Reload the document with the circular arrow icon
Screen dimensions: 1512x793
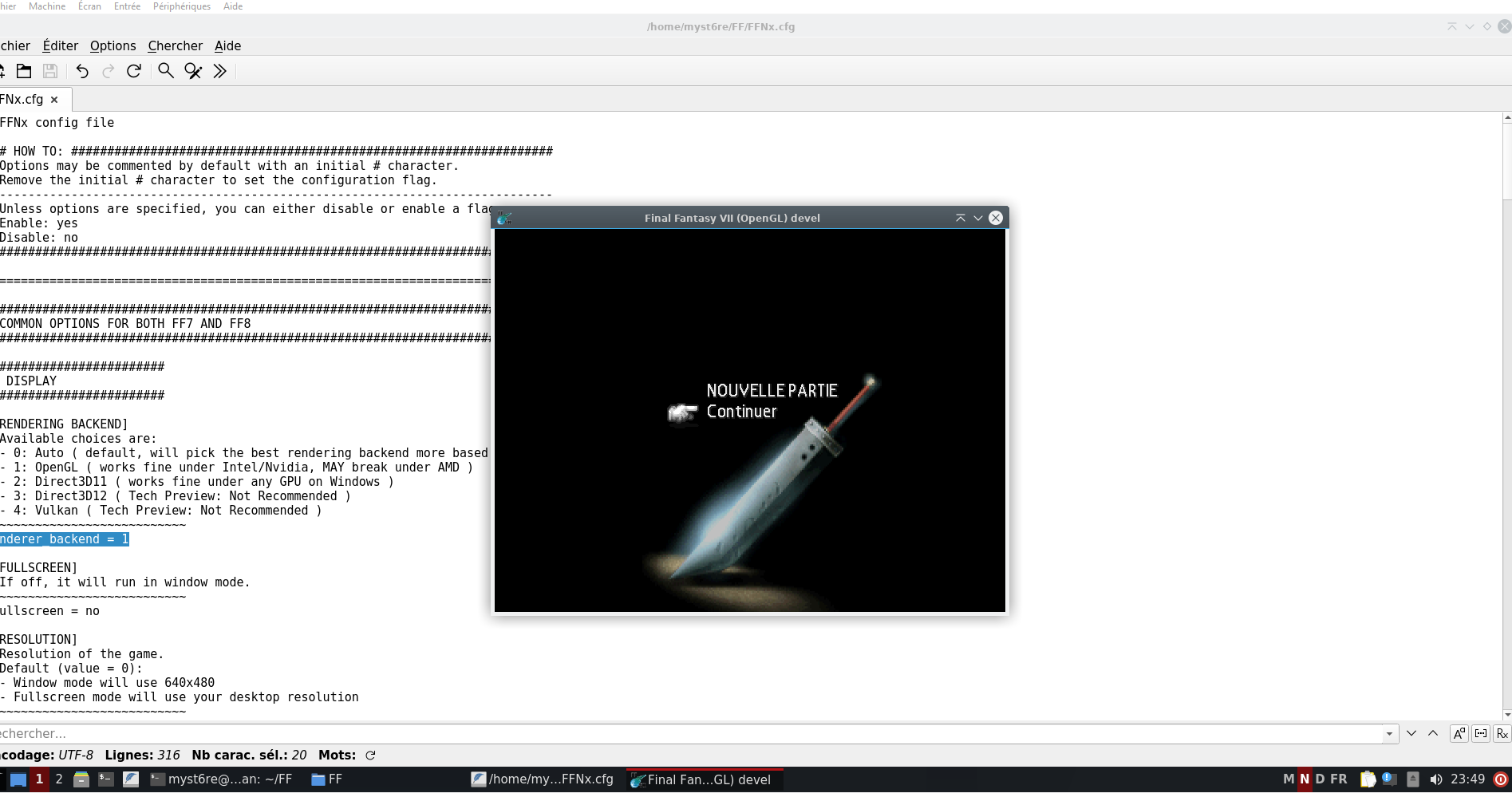pyautogui.click(x=134, y=71)
